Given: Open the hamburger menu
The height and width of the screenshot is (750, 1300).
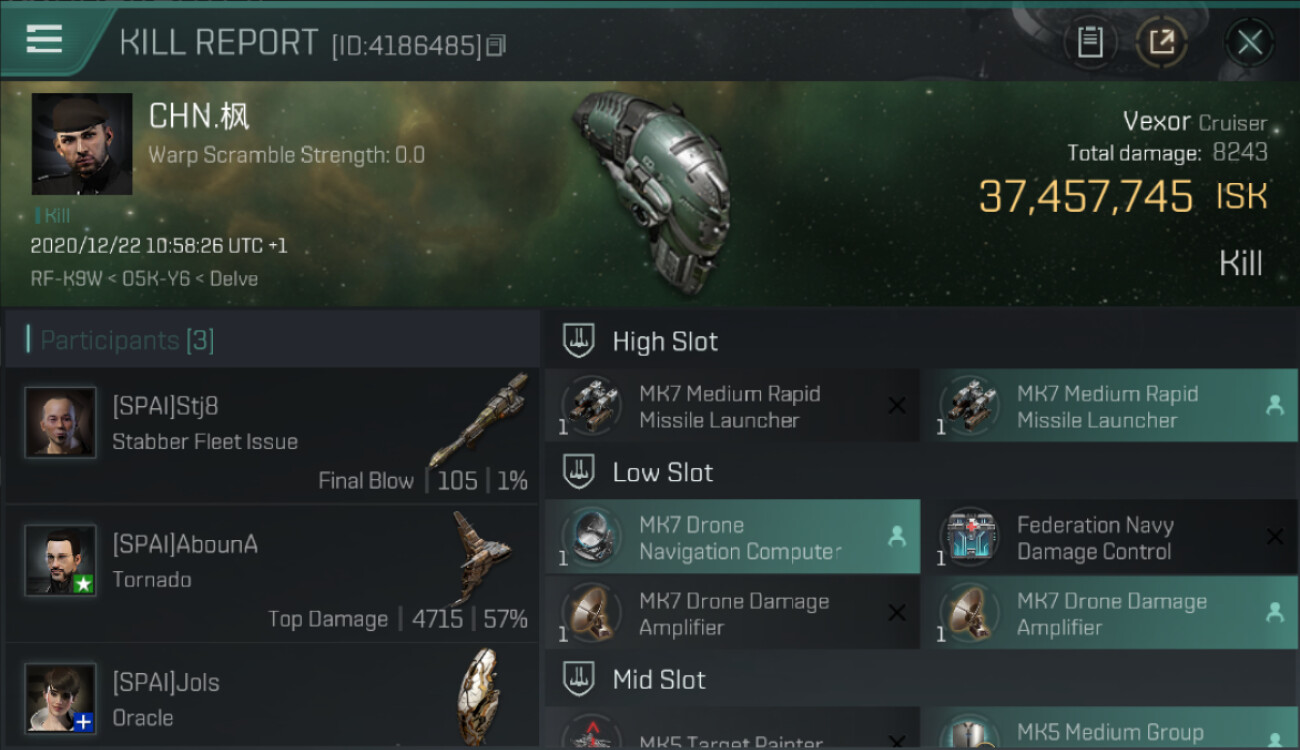Looking at the screenshot, I should (x=45, y=40).
